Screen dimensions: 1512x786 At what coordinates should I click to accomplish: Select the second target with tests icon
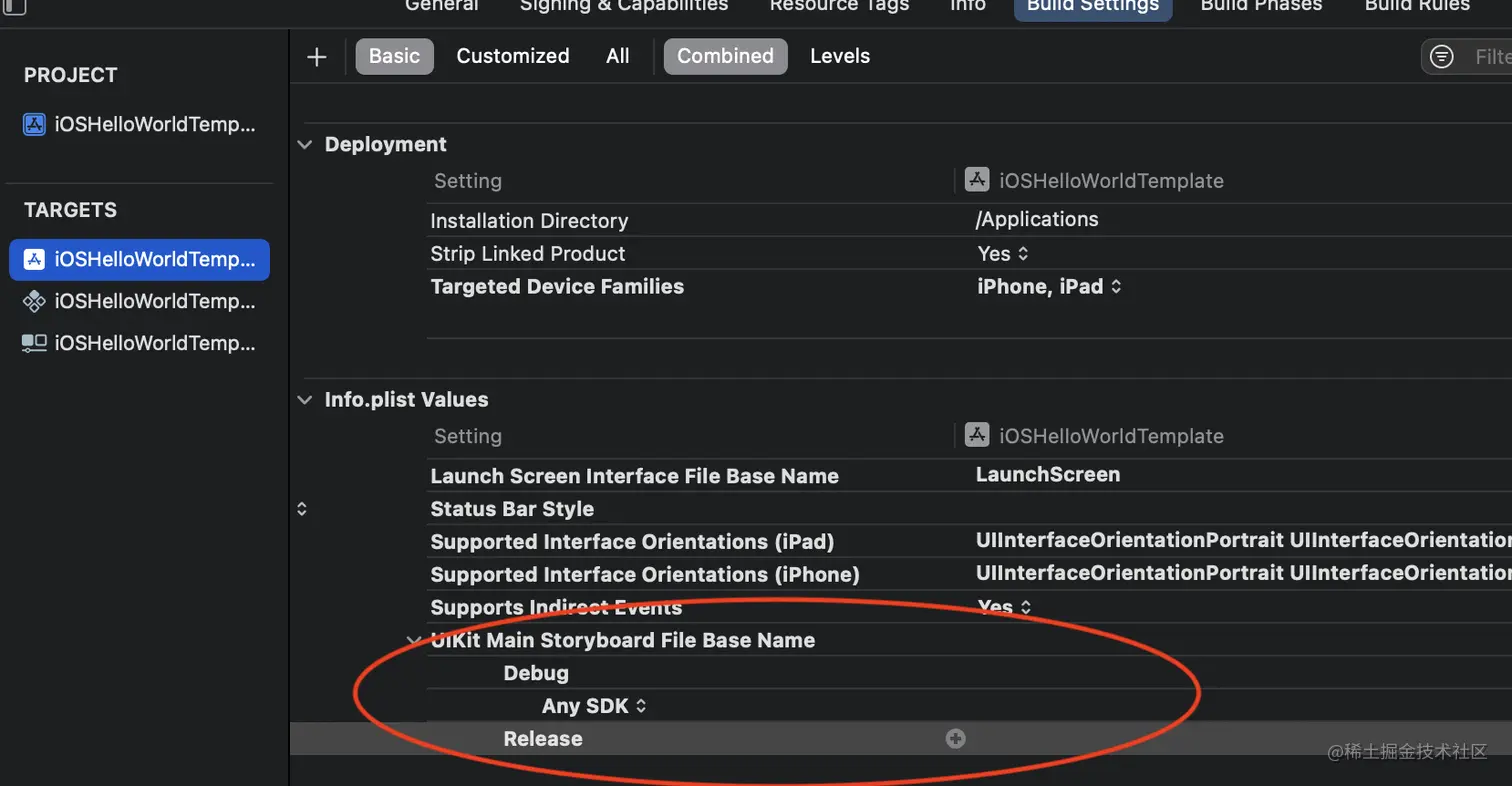point(34,301)
